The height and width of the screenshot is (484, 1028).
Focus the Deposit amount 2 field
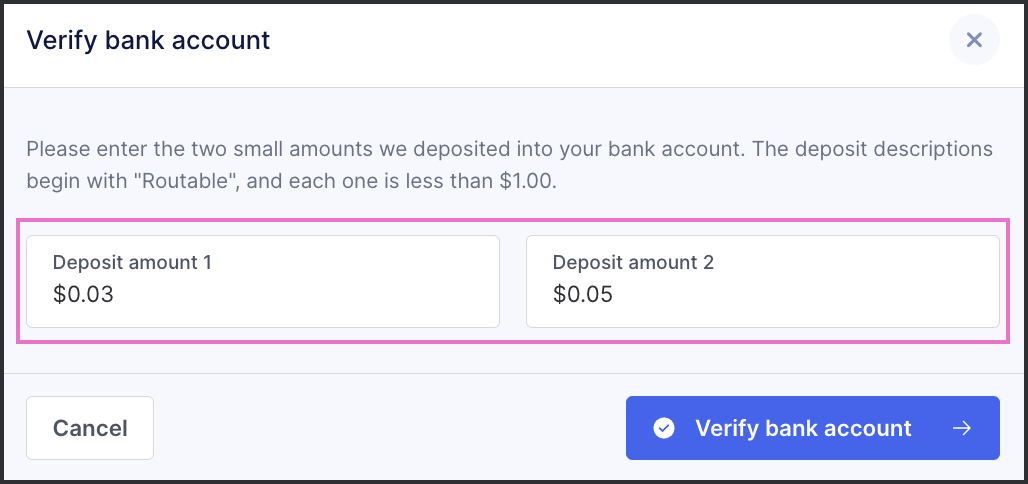tap(762, 281)
